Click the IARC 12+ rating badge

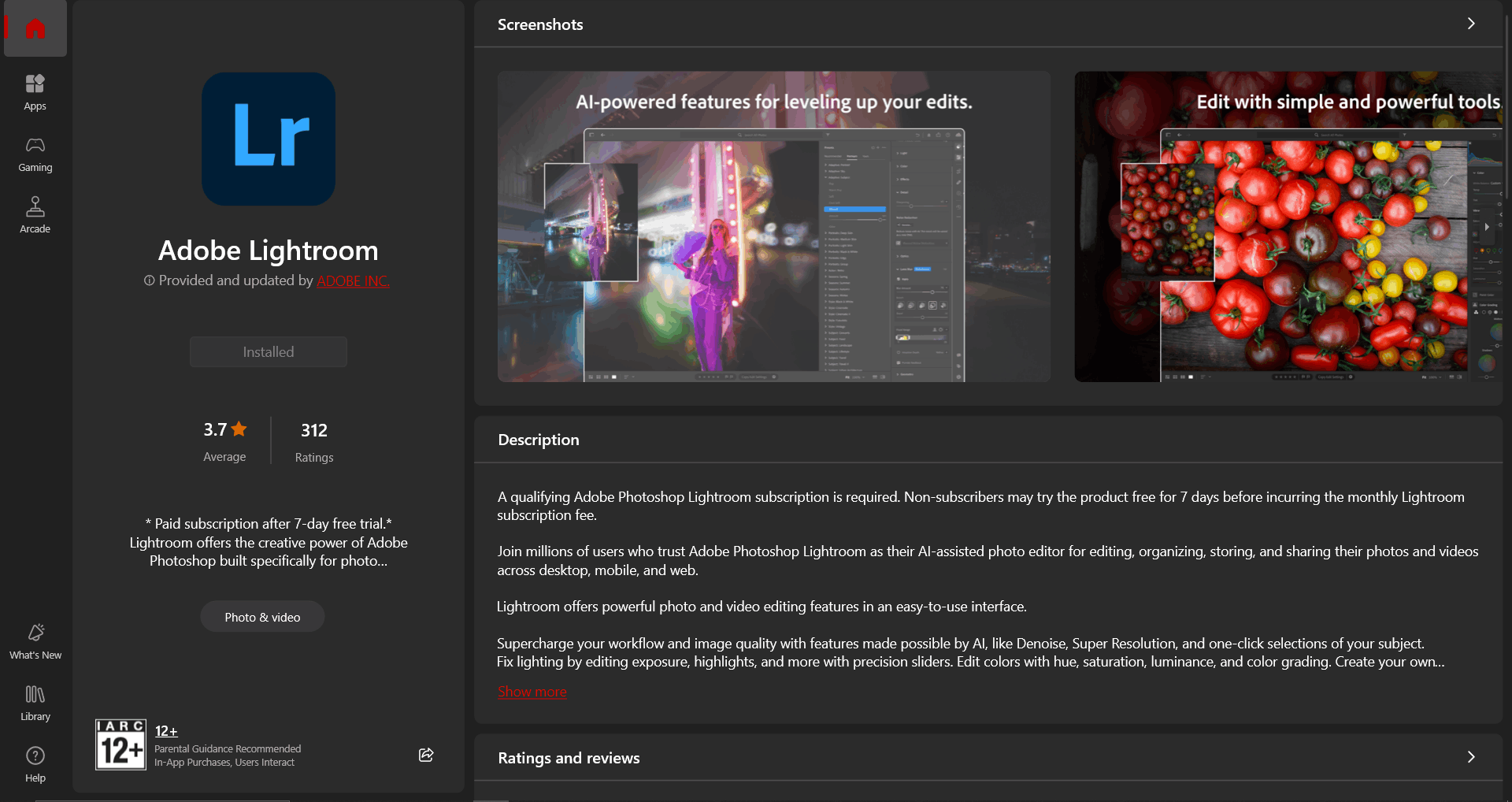120,744
